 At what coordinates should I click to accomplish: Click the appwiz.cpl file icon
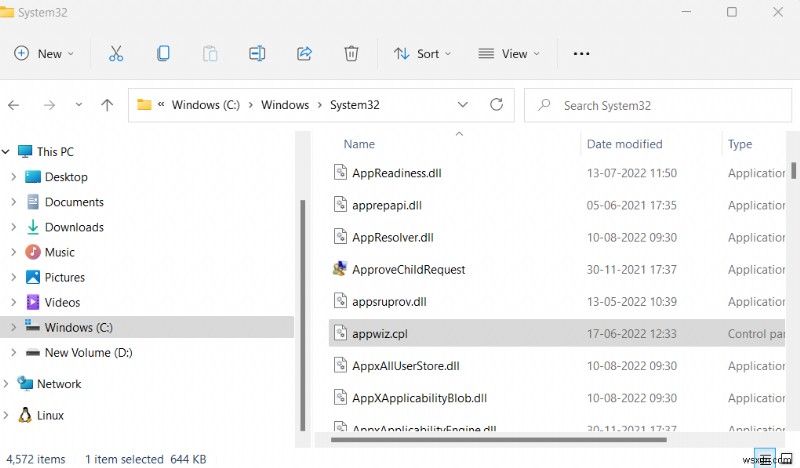click(x=340, y=333)
